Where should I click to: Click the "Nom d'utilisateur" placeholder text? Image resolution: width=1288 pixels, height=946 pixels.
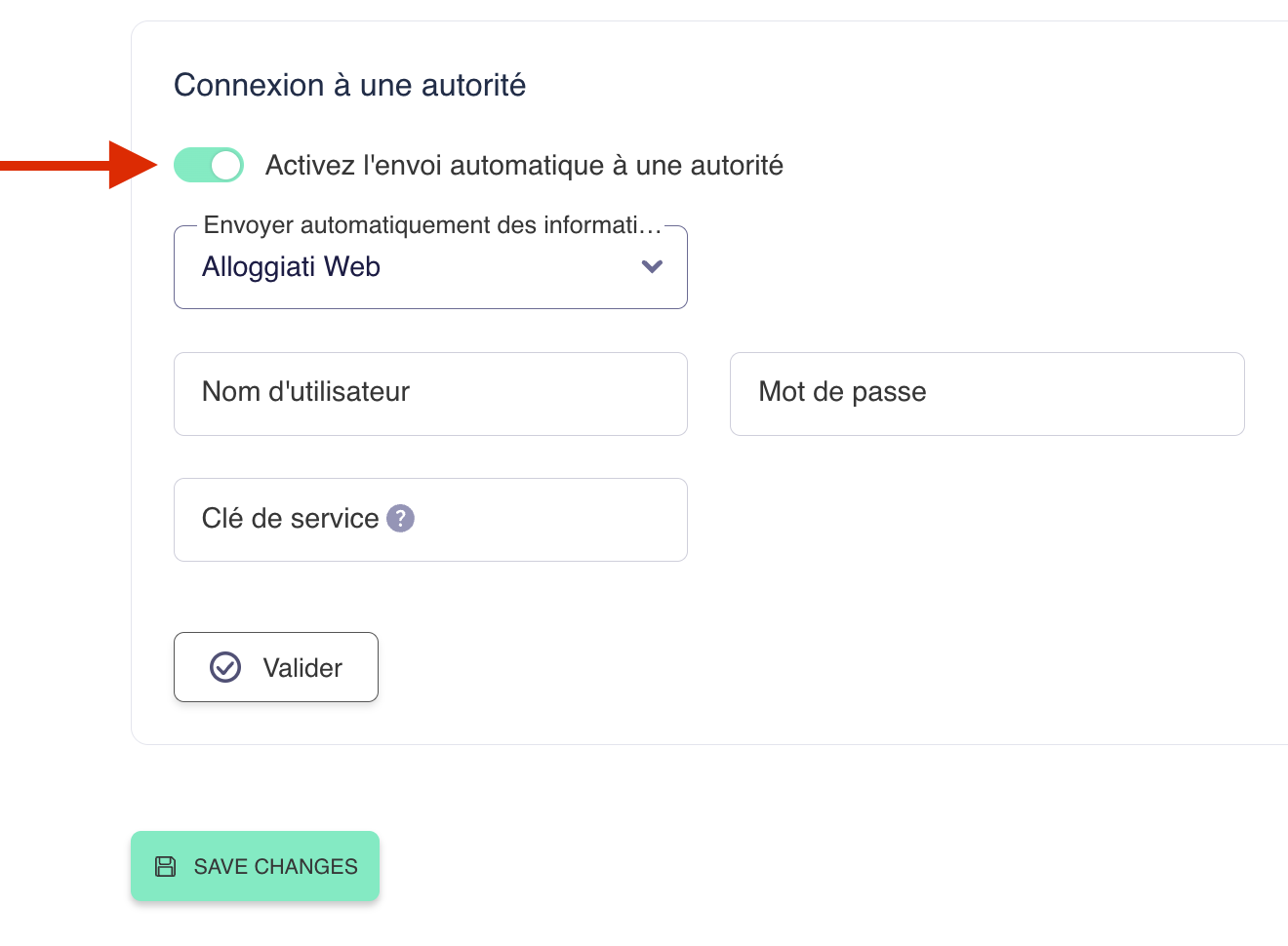point(305,392)
